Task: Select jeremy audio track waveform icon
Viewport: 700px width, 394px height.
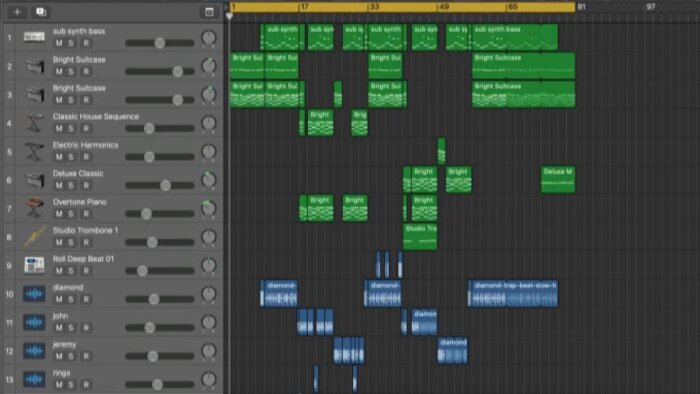Action: pyautogui.click(x=34, y=351)
